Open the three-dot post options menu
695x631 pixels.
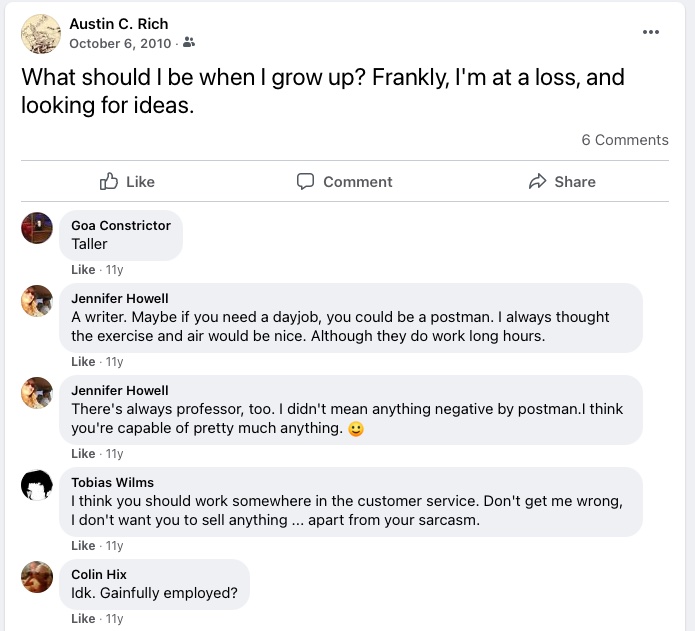click(x=651, y=32)
